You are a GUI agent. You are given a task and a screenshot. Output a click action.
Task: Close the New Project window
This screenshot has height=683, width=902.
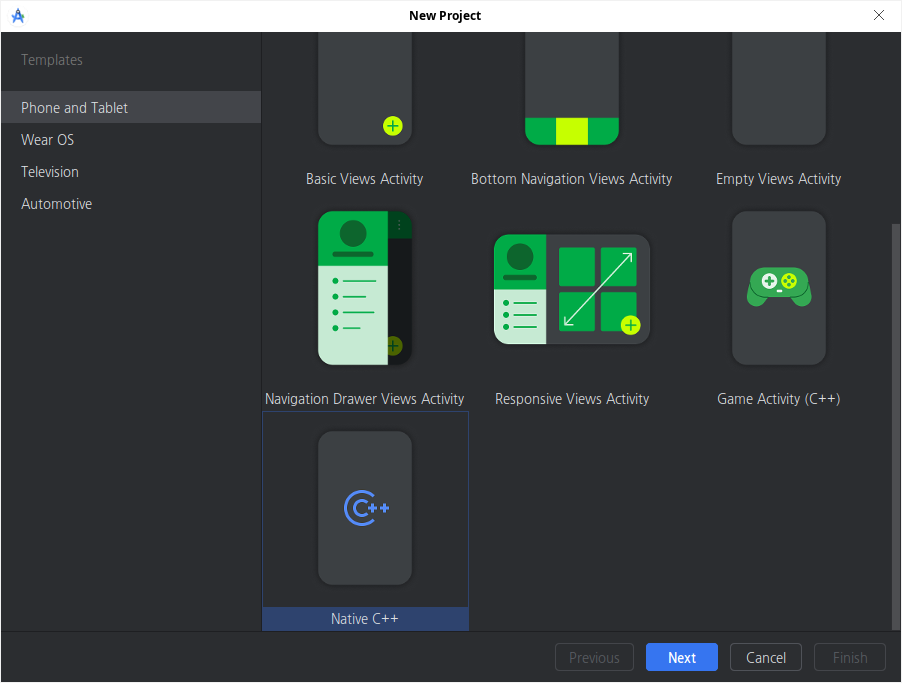point(878,16)
